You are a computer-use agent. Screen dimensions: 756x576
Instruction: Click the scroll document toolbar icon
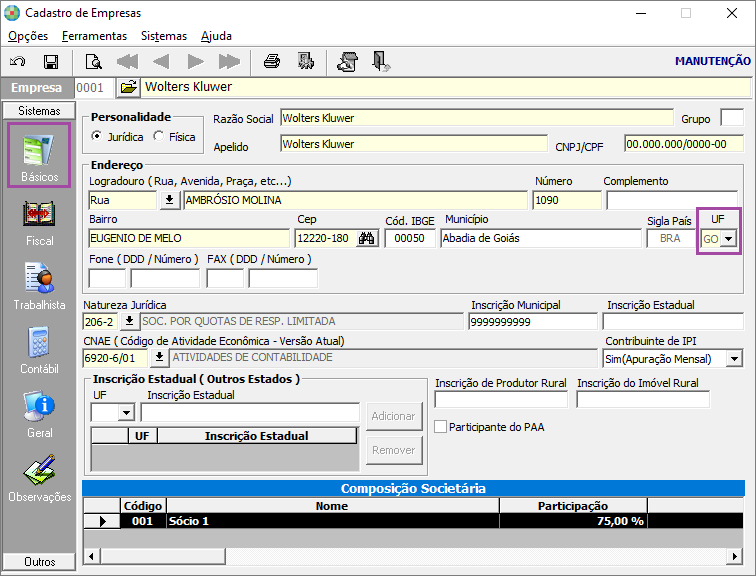348,62
